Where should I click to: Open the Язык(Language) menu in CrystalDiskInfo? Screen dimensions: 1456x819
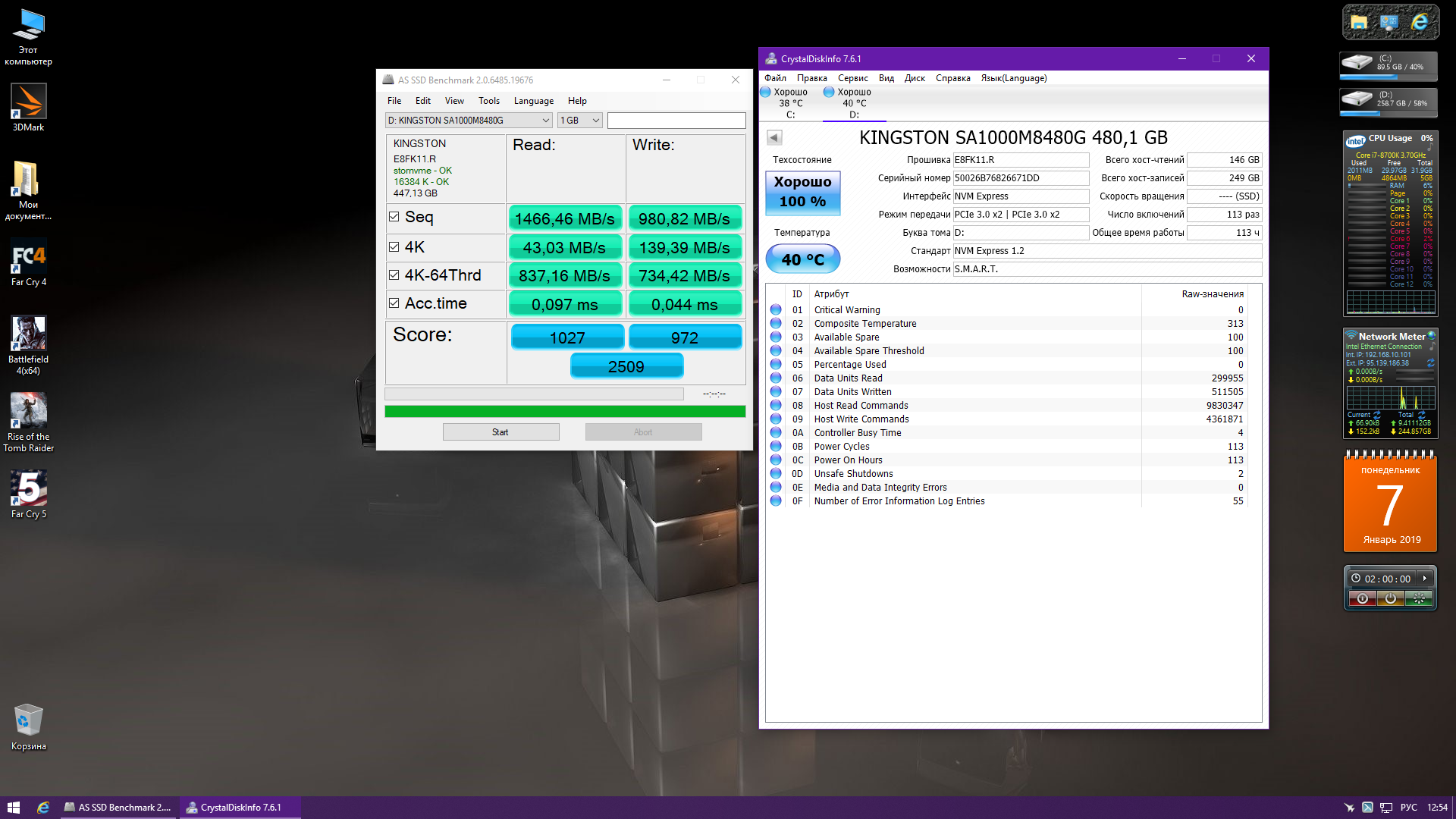point(1013,78)
